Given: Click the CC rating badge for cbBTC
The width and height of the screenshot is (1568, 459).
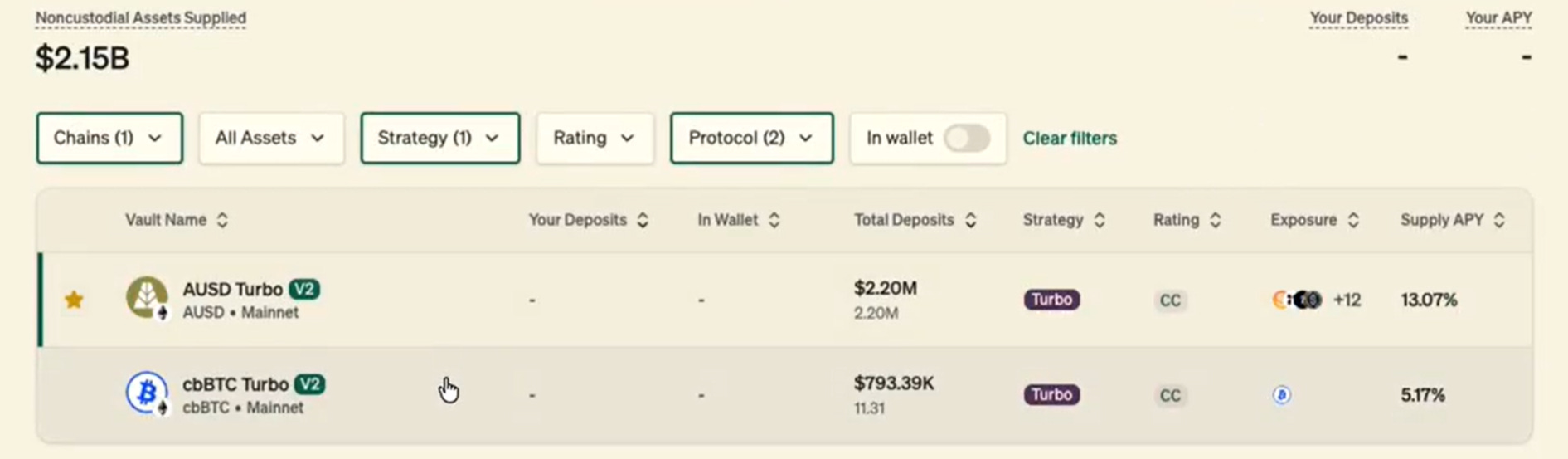Looking at the screenshot, I should [1169, 395].
